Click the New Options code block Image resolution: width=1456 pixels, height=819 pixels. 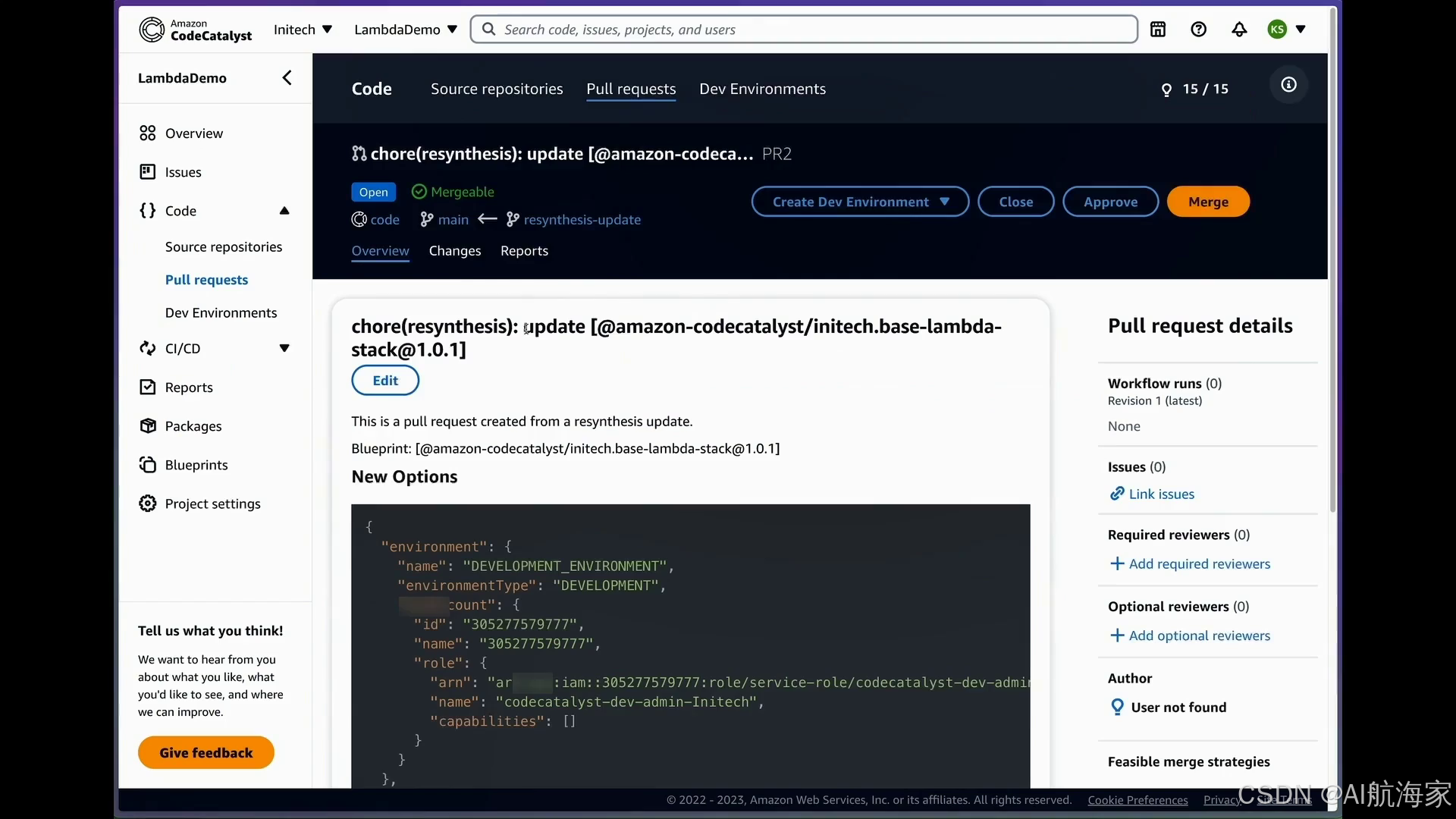[690, 646]
